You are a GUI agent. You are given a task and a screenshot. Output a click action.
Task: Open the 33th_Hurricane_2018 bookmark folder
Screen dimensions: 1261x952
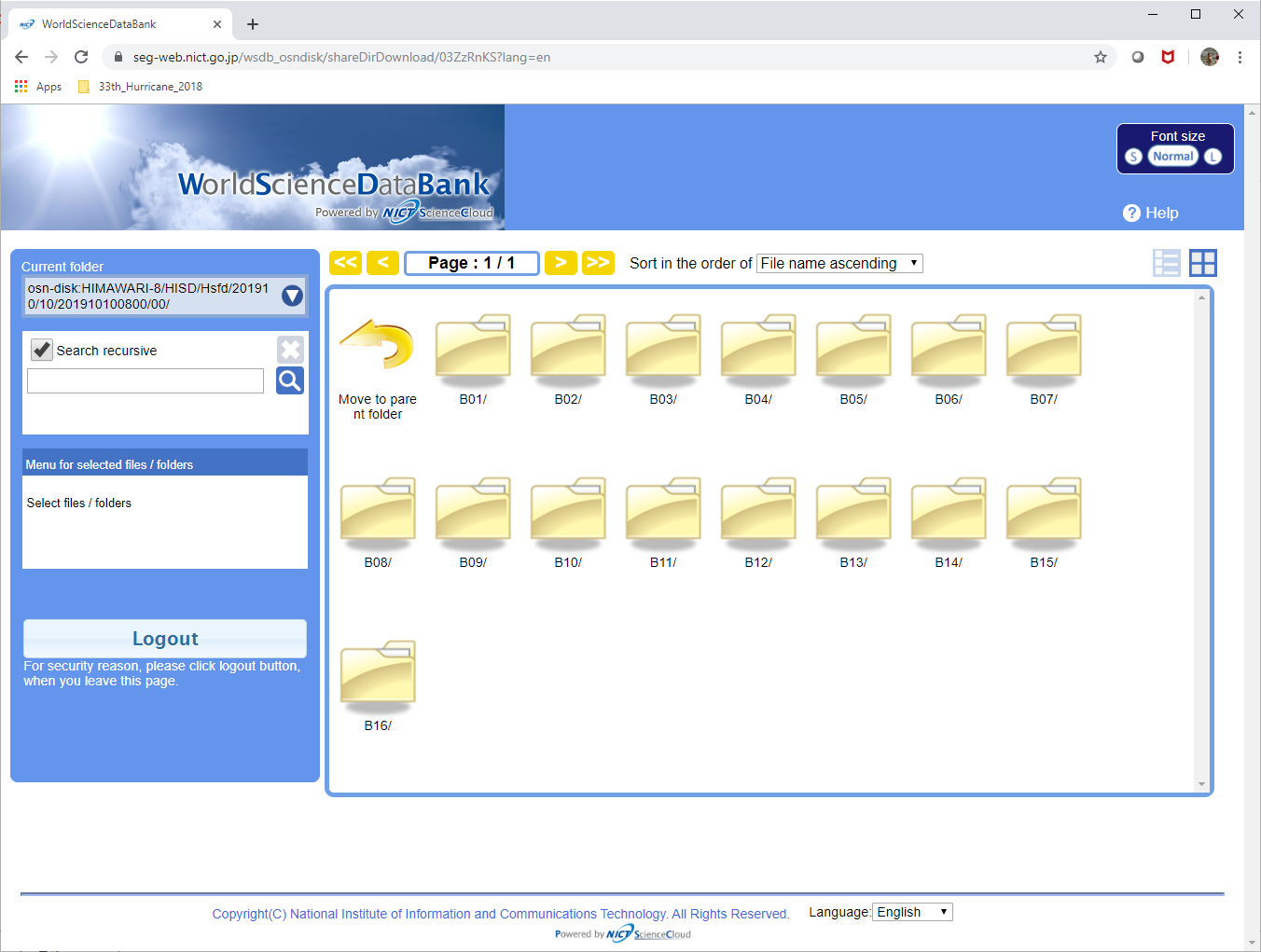140,87
